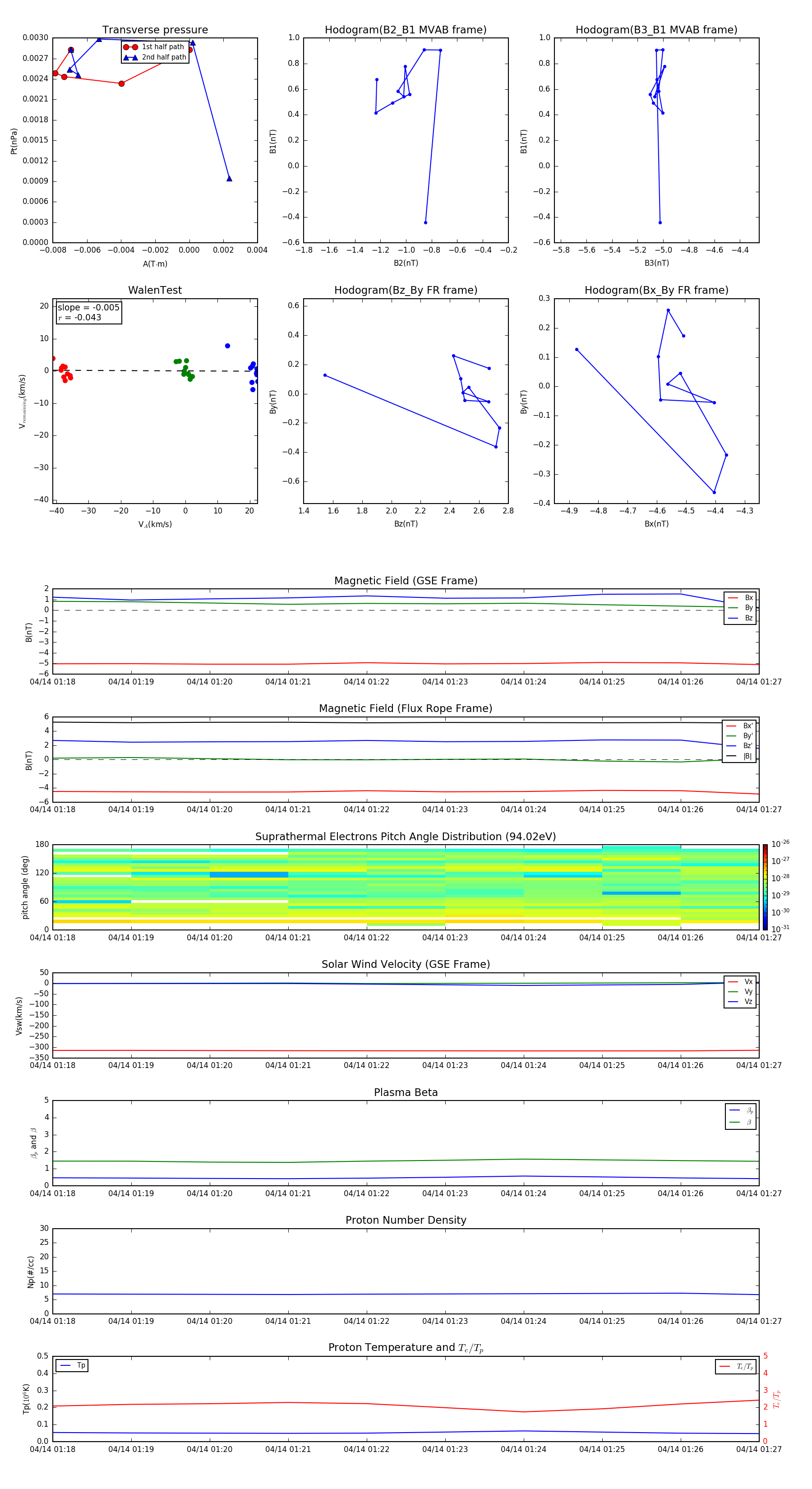Click the 'Bx(nT)' x-axis label
Screen dimensions: 812x1489
656,524
